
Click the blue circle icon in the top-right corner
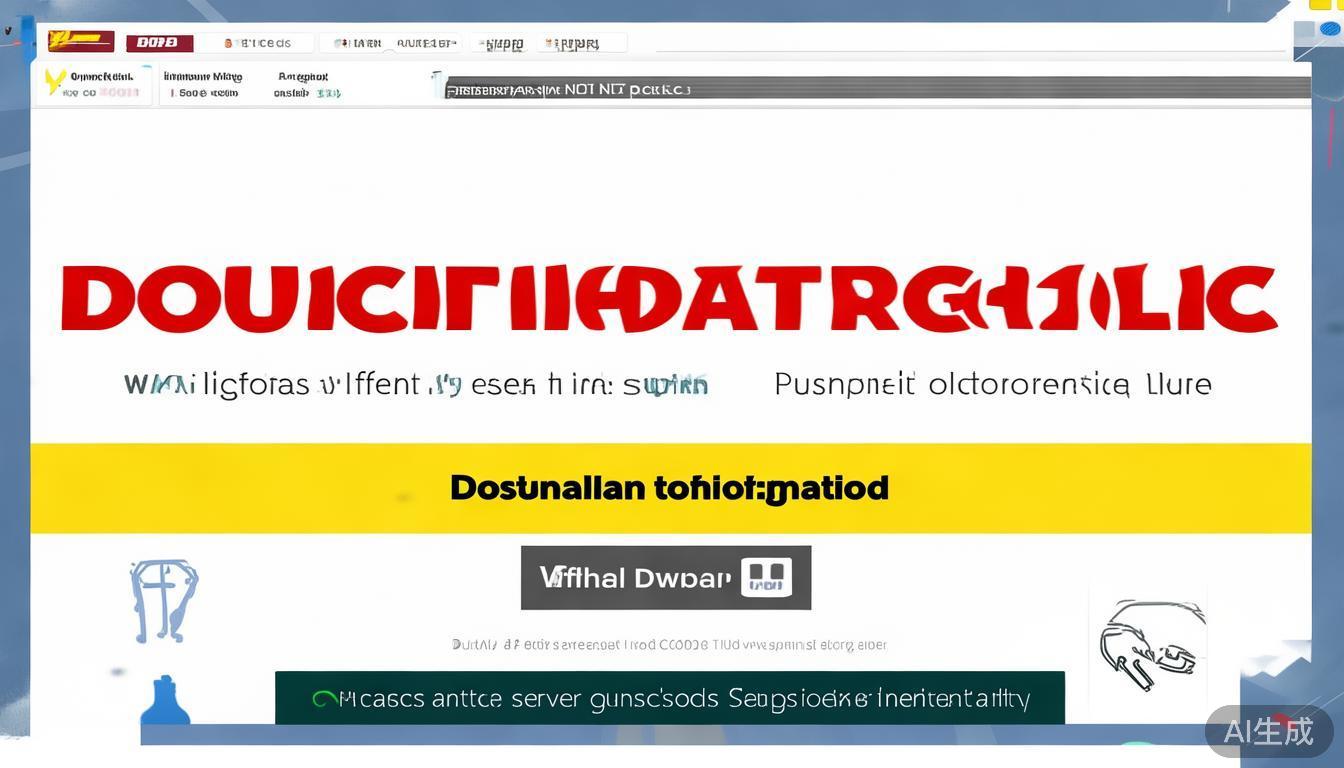coord(1330,29)
